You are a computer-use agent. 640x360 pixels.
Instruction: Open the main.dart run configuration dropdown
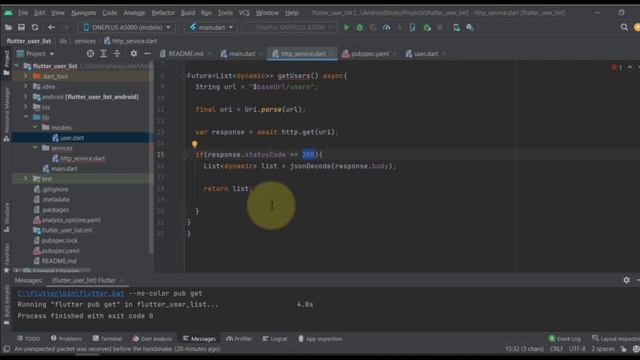tap(211, 27)
